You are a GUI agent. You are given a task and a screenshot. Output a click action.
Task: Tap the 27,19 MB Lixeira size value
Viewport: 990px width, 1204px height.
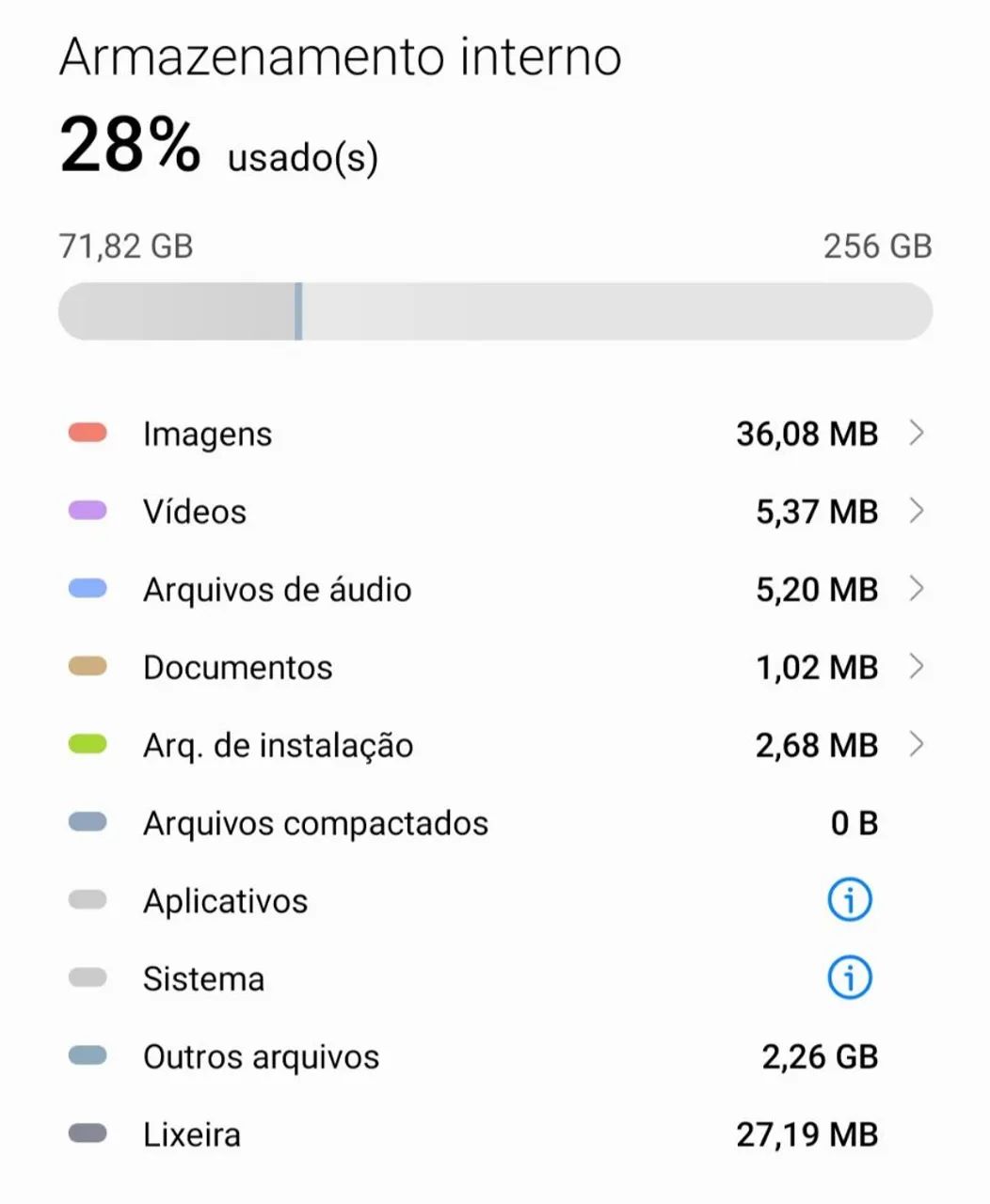807,1134
